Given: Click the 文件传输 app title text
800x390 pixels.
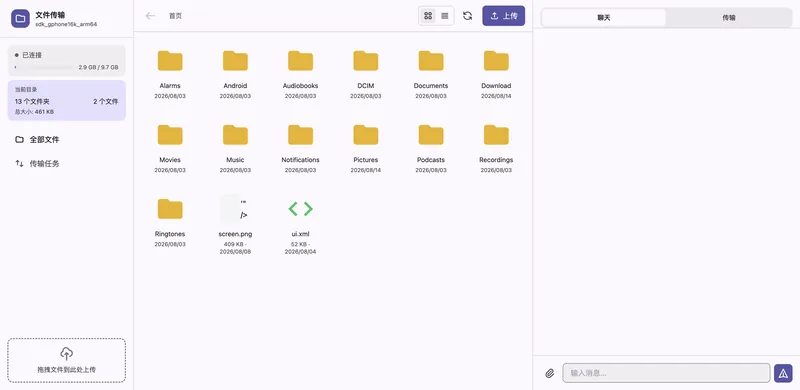Looking at the screenshot, I should [50, 15].
